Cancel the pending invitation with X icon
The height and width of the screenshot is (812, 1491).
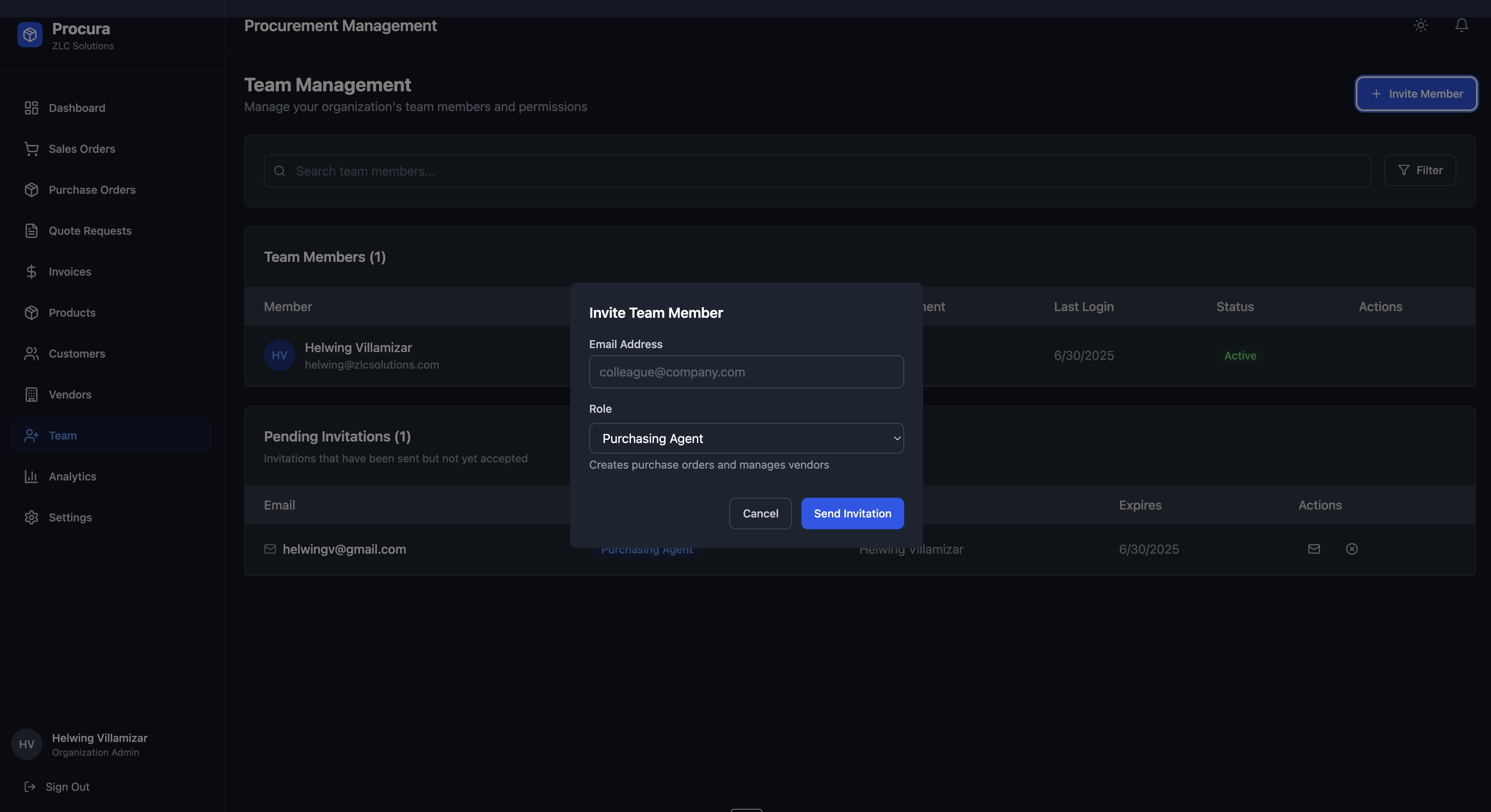[1352, 549]
